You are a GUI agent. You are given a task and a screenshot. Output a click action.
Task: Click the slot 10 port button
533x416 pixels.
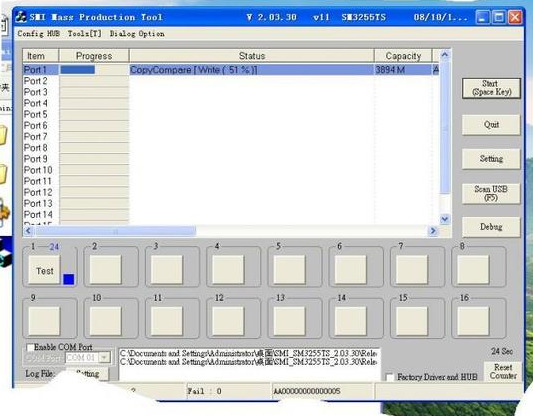tap(106, 321)
